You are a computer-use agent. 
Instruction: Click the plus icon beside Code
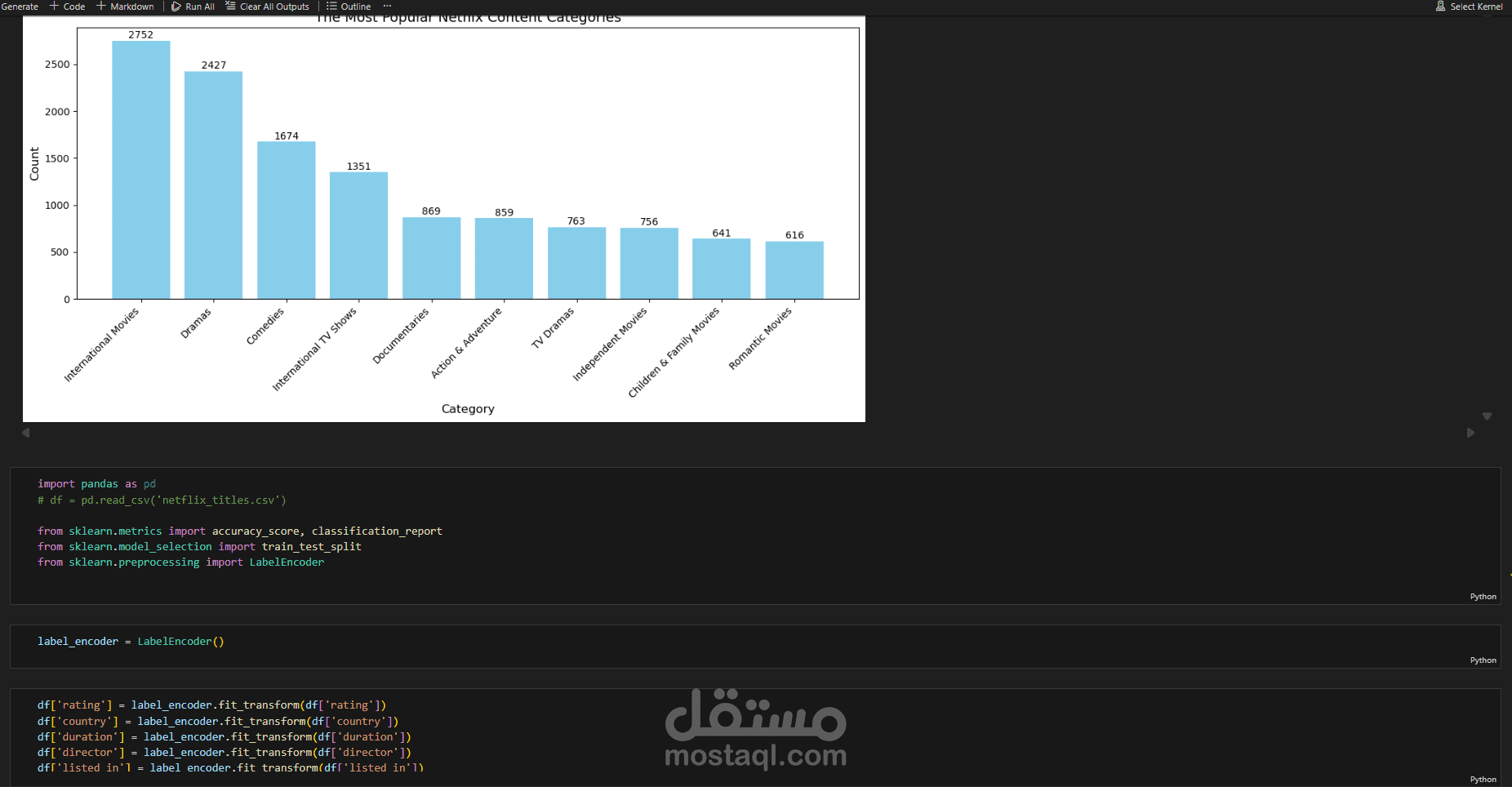coord(55,6)
